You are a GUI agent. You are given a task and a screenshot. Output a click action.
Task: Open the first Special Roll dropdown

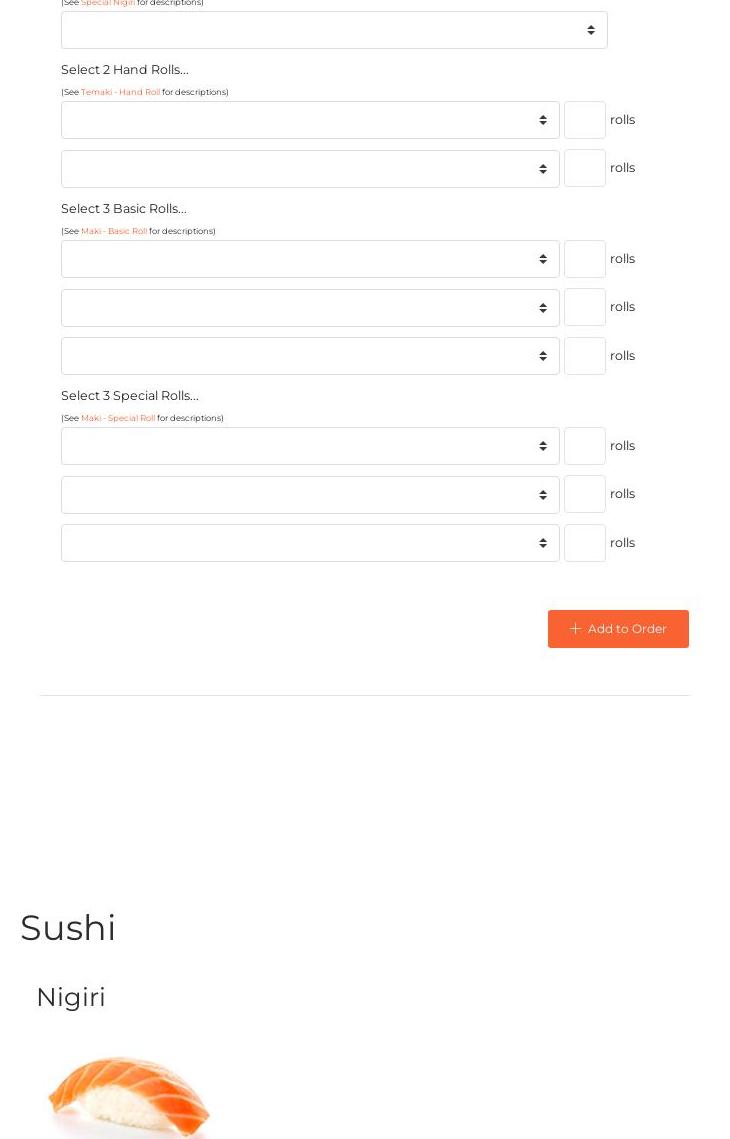coord(310,446)
